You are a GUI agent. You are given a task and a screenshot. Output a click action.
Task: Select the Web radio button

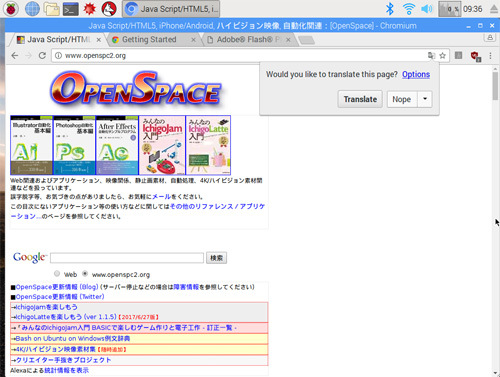coord(57,274)
